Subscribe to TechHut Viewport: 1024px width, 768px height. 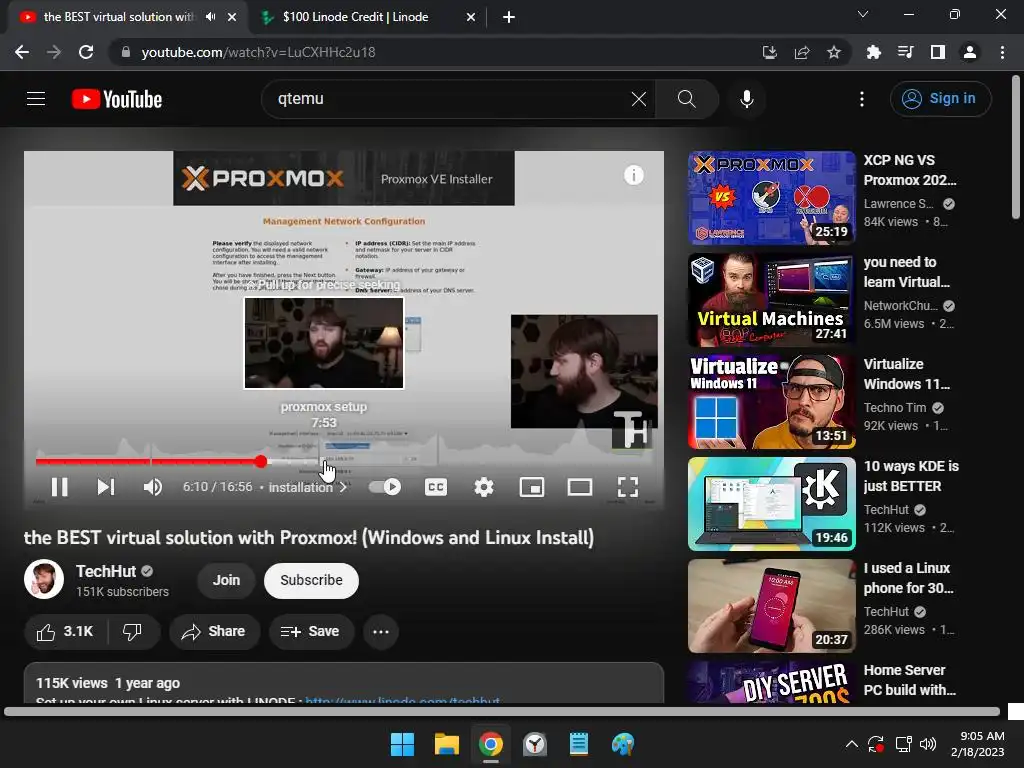(311, 581)
